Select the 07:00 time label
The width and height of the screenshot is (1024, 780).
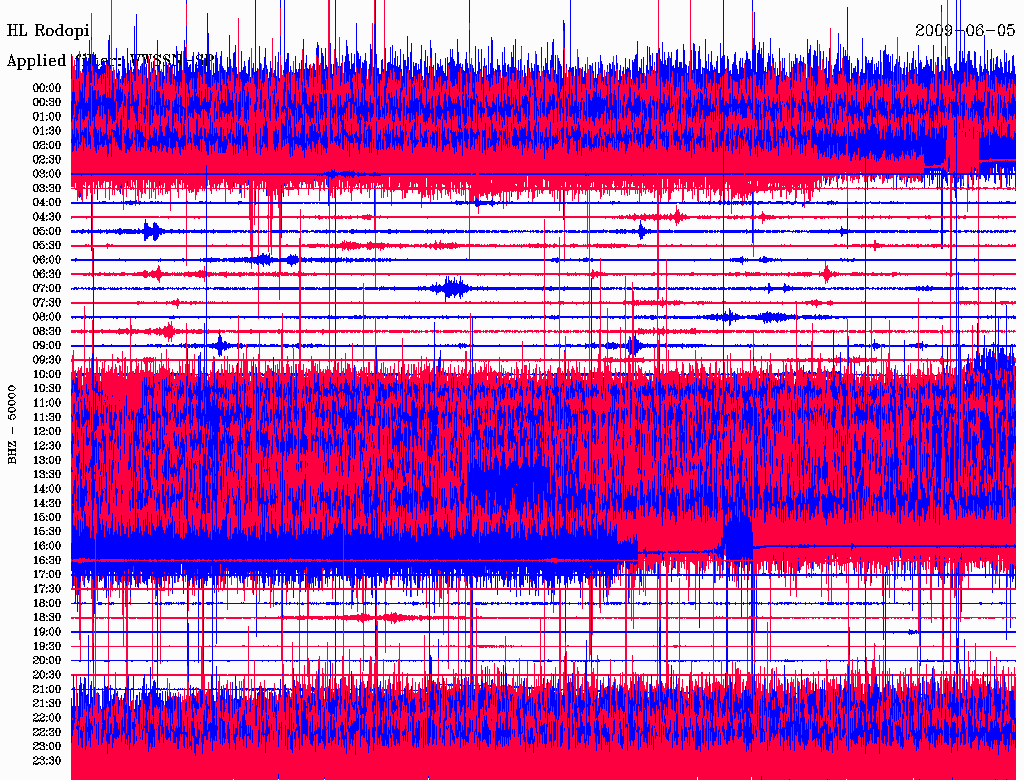pos(47,289)
